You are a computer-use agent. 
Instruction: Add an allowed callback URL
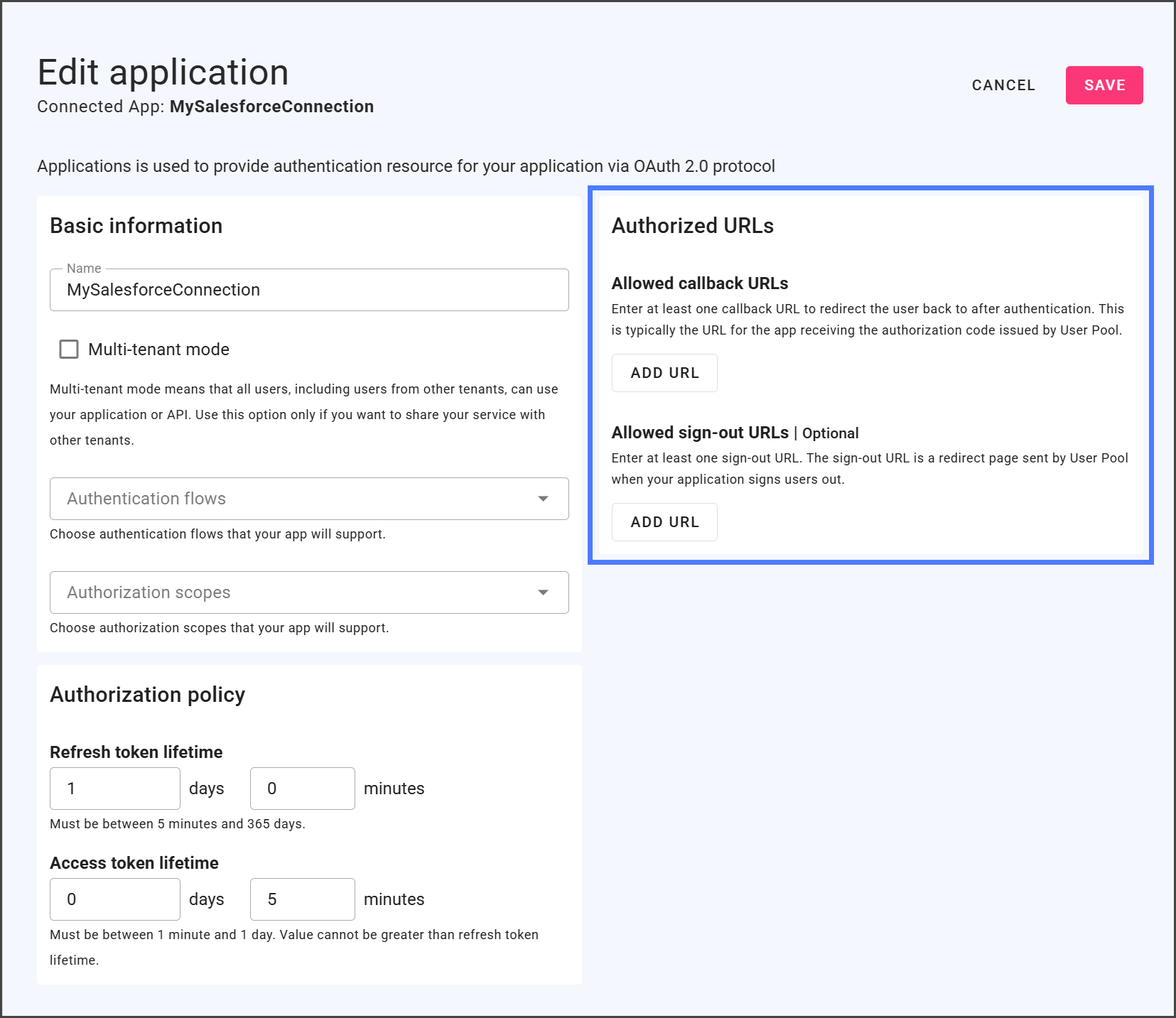664,373
